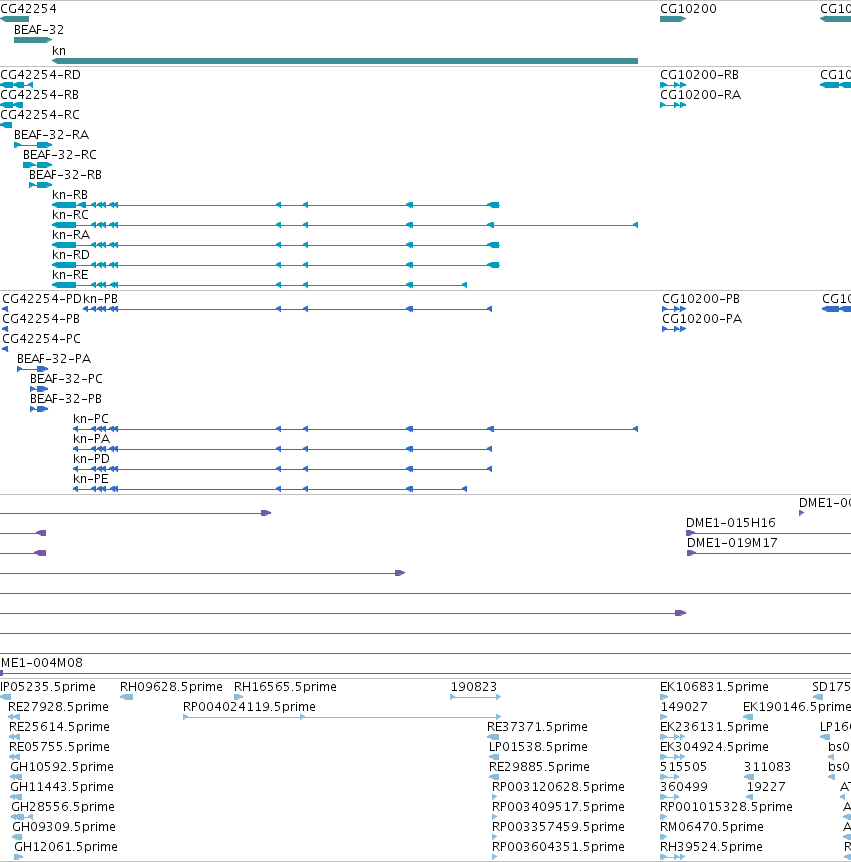Screen dimensions: 851x862
Task: Open EST IP05235.5prime
Action: (x=48, y=687)
